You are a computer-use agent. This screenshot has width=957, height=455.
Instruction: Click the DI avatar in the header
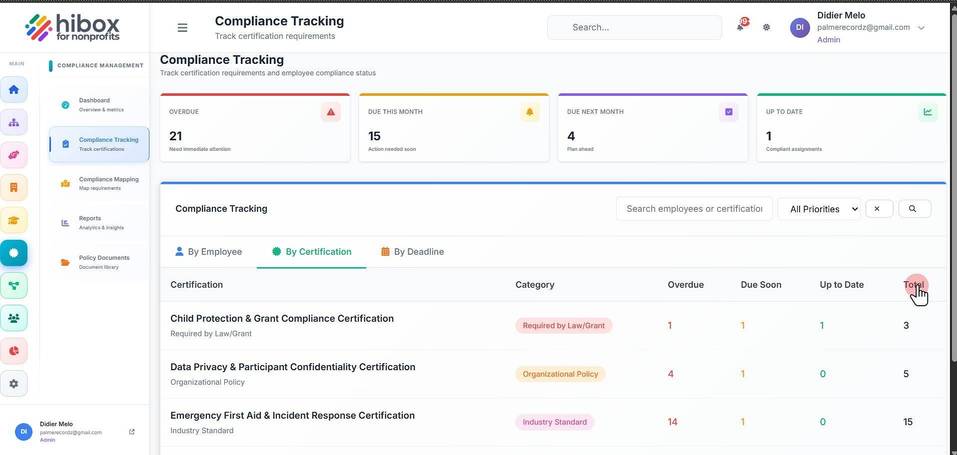click(x=800, y=27)
